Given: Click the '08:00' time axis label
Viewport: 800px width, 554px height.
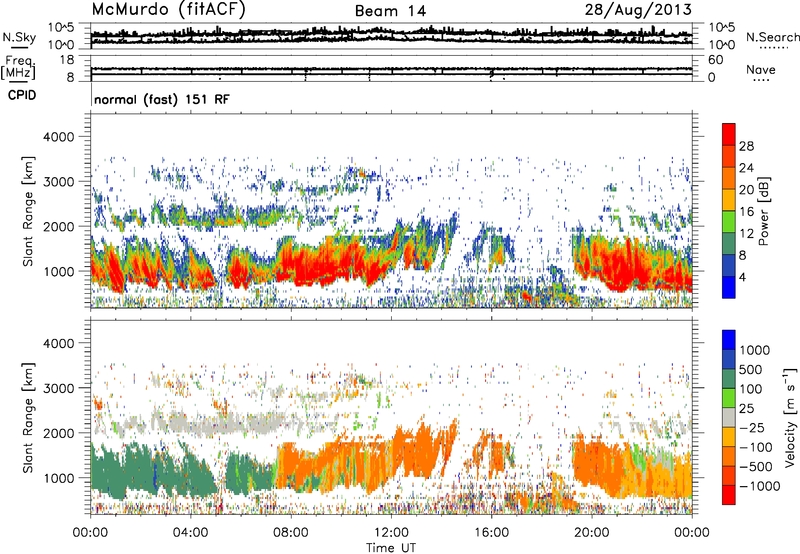Looking at the screenshot, I should (291, 533).
